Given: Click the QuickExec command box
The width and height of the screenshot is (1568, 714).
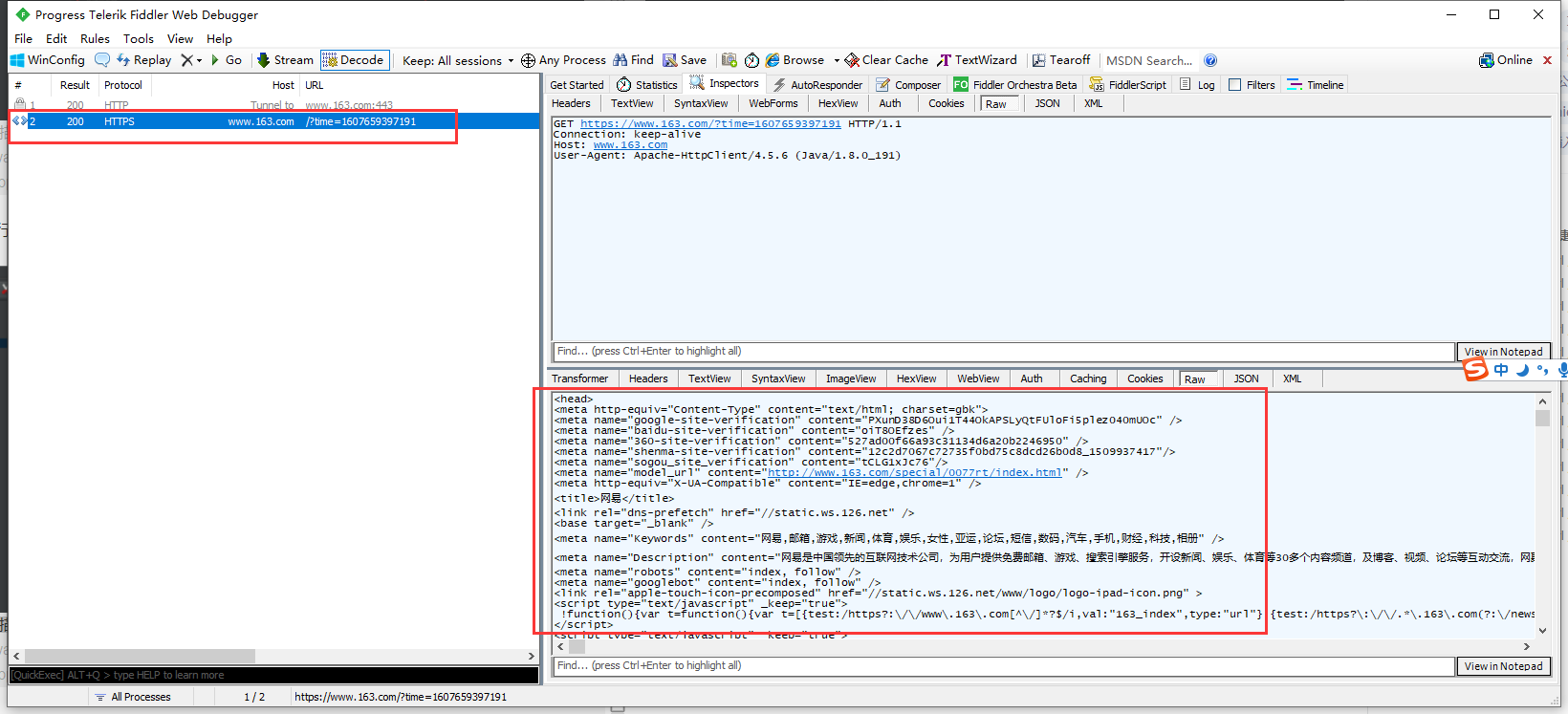Looking at the screenshot, I should point(273,675).
